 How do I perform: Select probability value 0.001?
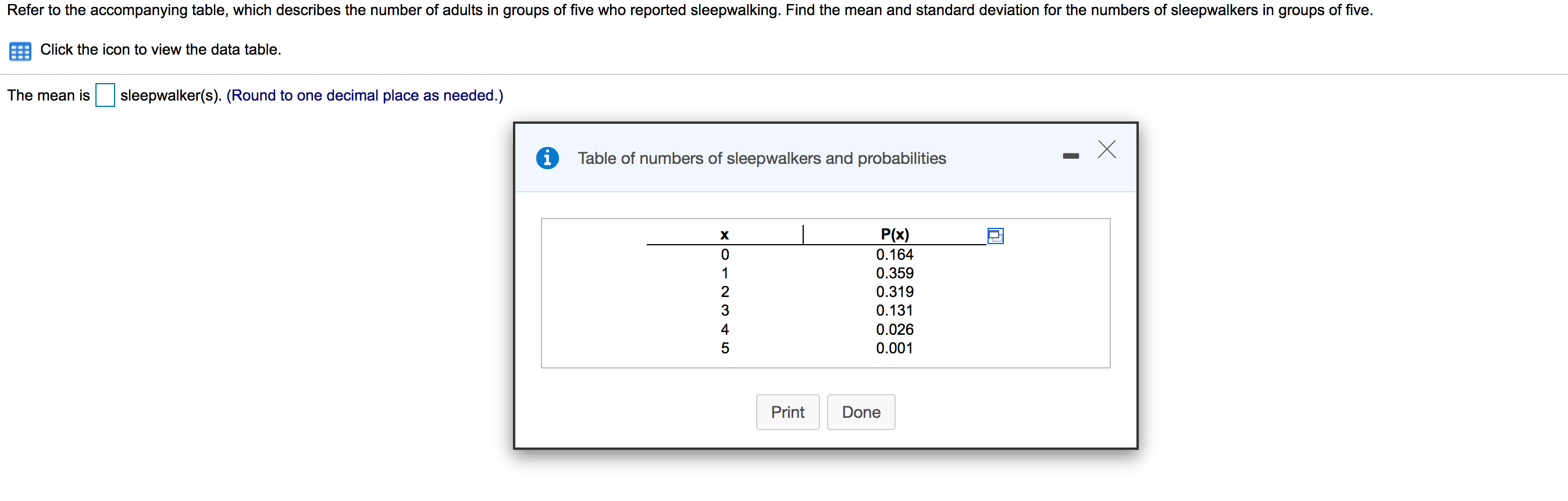(x=894, y=348)
